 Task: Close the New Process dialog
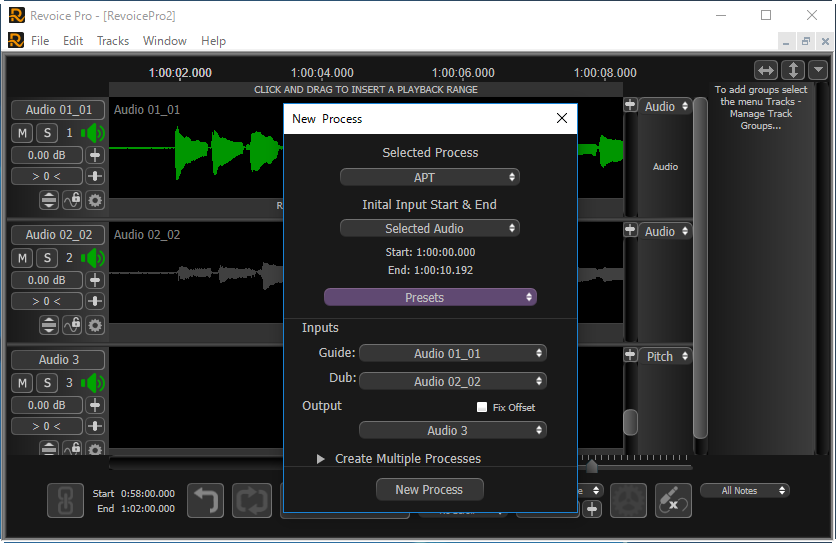pos(562,118)
